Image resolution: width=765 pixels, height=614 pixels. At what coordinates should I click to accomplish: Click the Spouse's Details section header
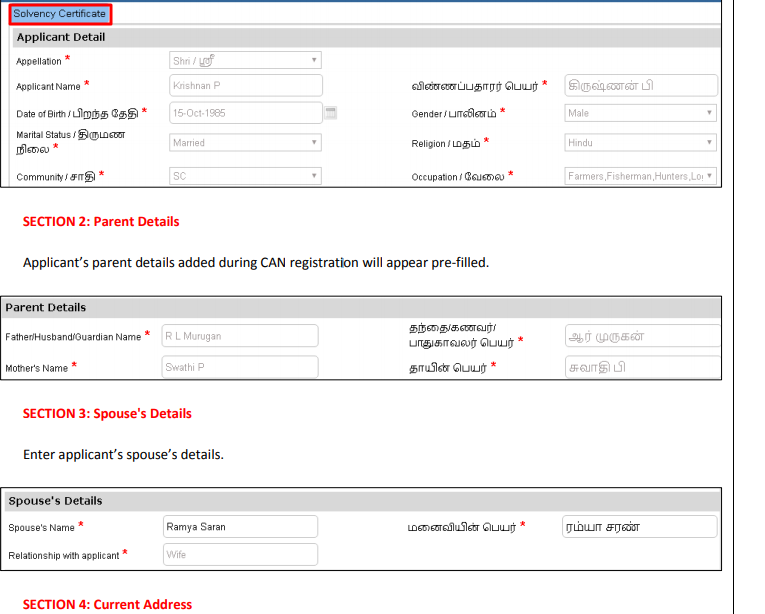pos(362,501)
